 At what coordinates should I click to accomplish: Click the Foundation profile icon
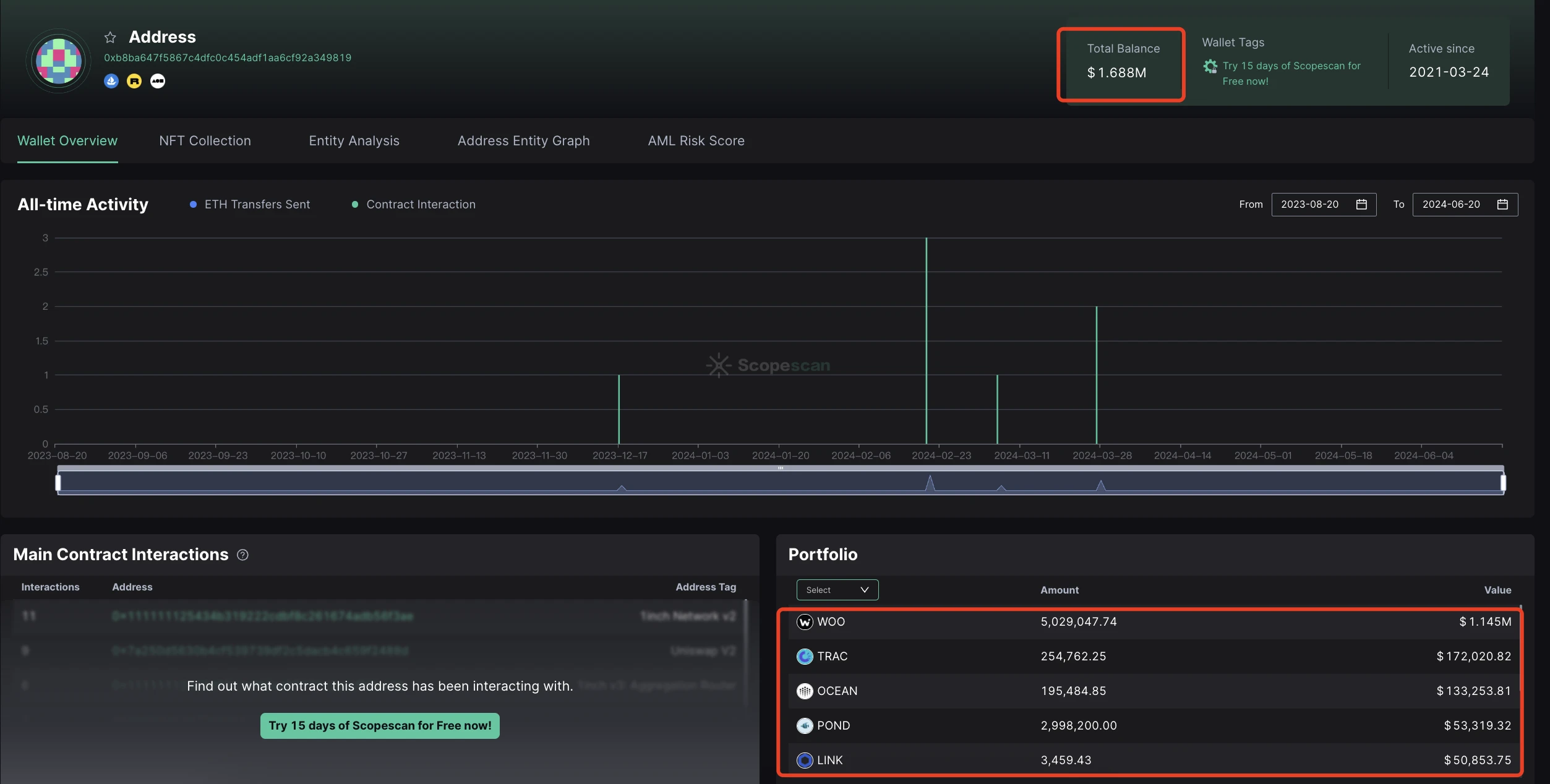(158, 81)
